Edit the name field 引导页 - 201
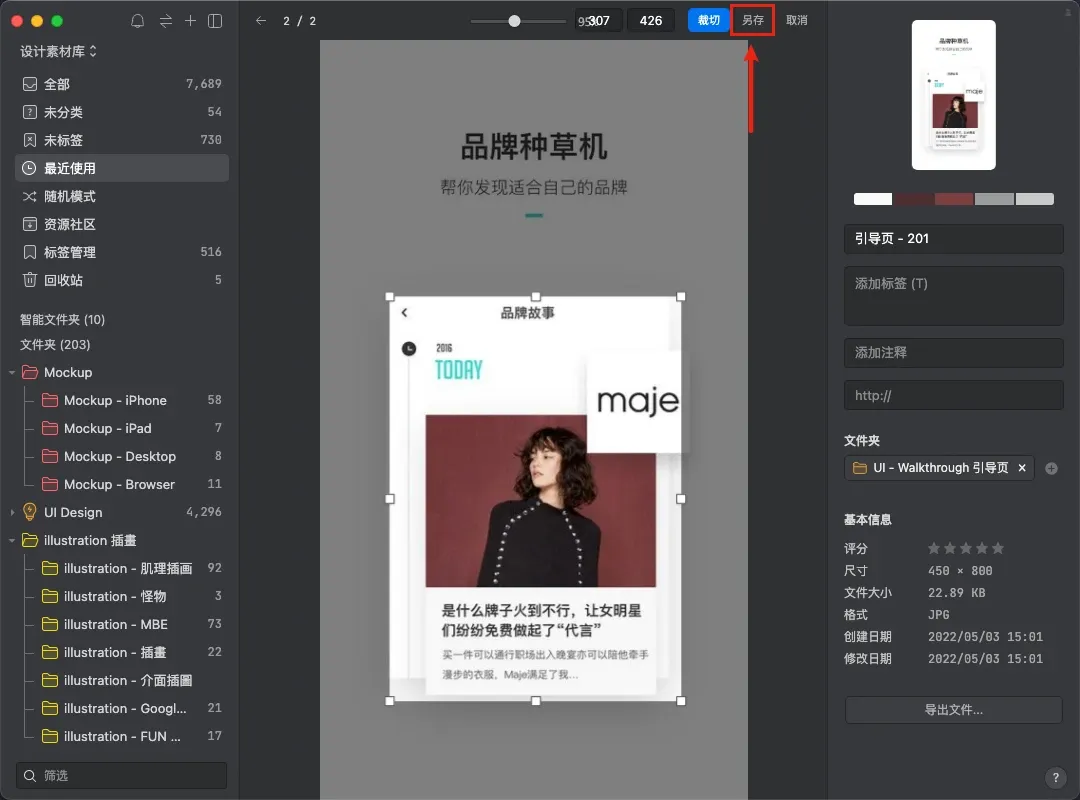This screenshot has height=800, width=1080. click(x=953, y=238)
